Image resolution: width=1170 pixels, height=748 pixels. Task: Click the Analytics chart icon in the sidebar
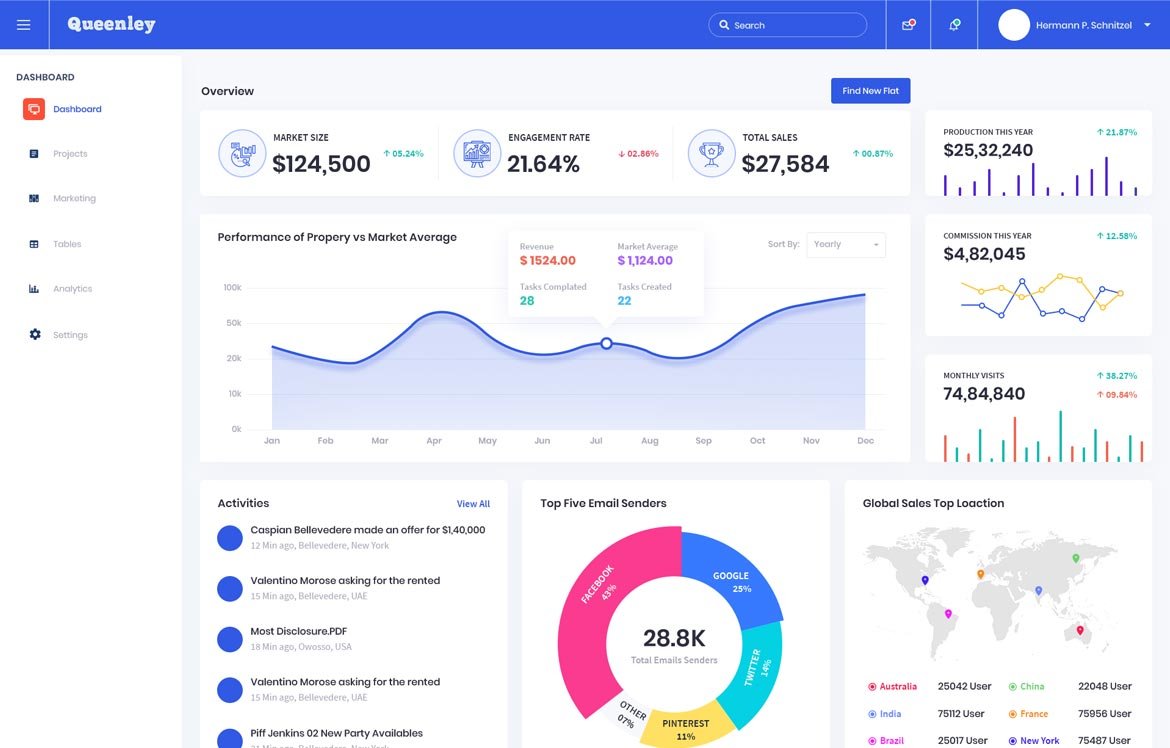pyautogui.click(x=31, y=288)
